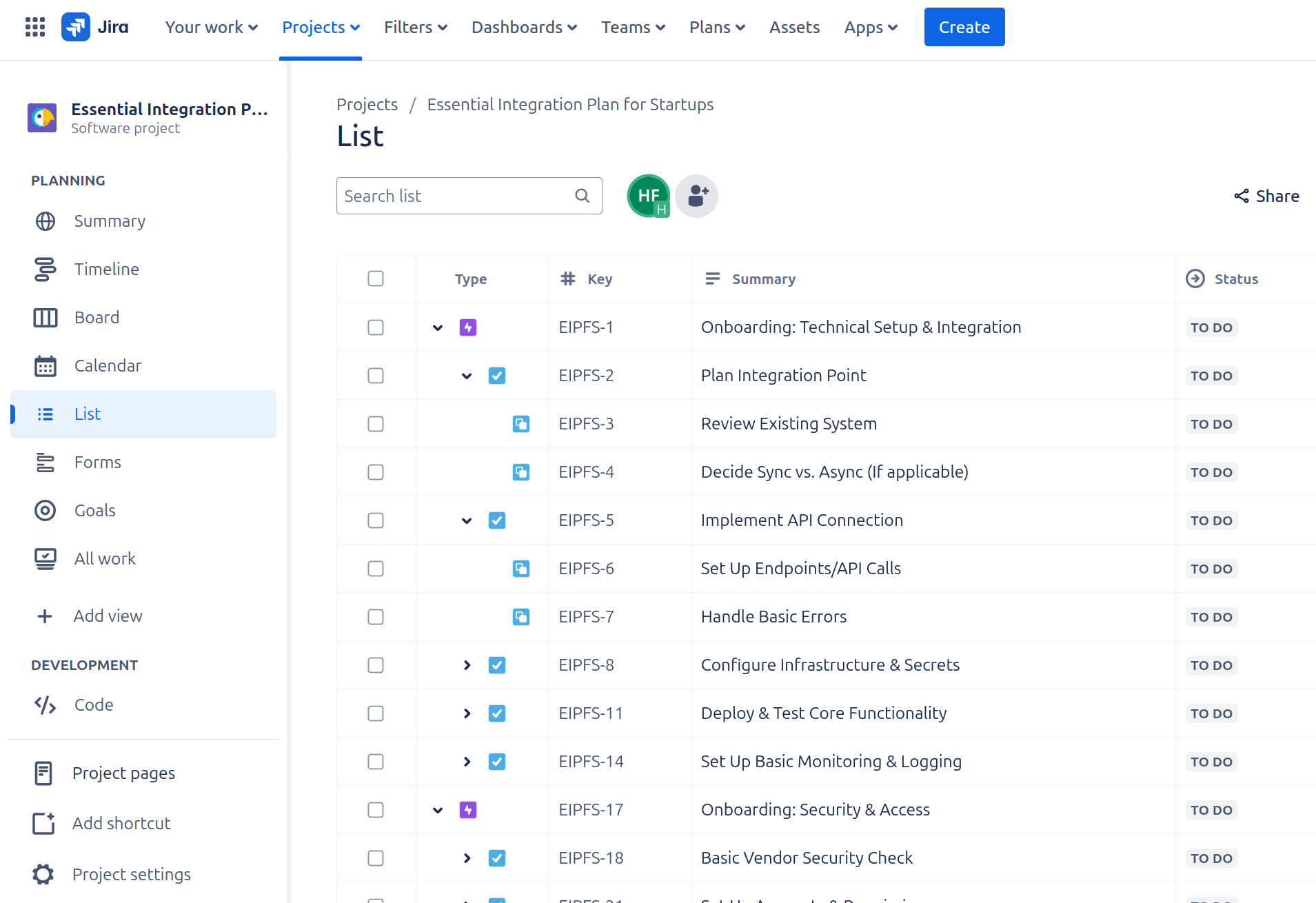Screen dimensions: 1316x903
Task: Collapse the EIPFS-1 epic row
Action: [x=438, y=327]
